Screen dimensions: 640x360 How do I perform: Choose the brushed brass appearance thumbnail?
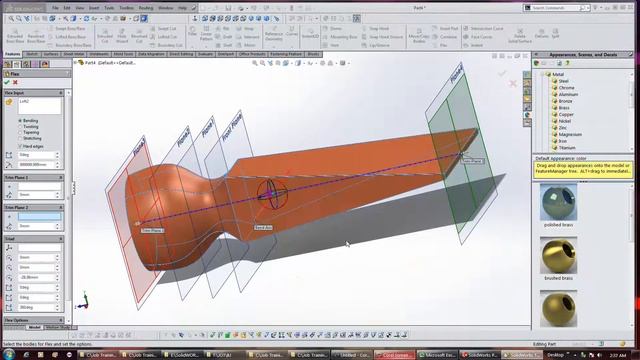click(x=558, y=256)
